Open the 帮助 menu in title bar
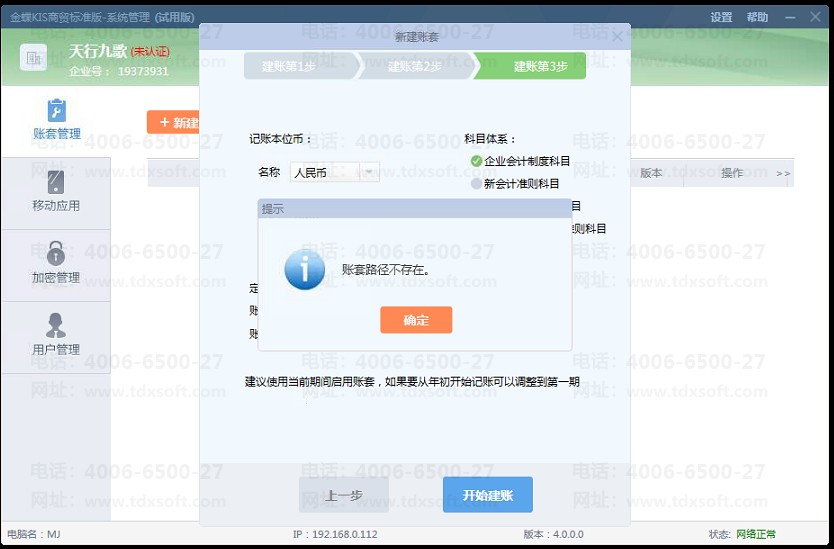 pyautogui.click(x=757, y=18)
